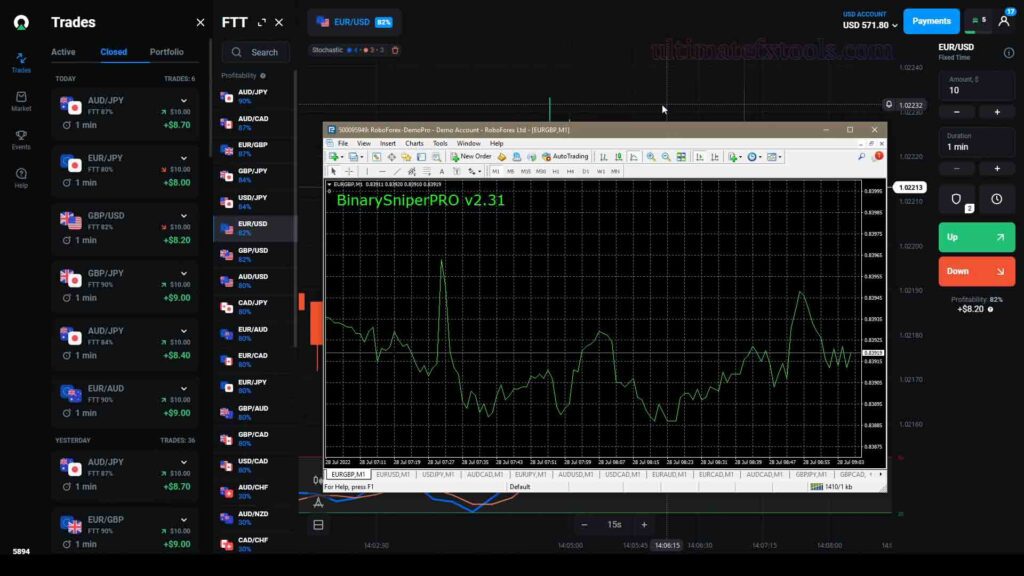
Task: Select the MetaTrader text label tool (A)
Action: click(441, 171)
